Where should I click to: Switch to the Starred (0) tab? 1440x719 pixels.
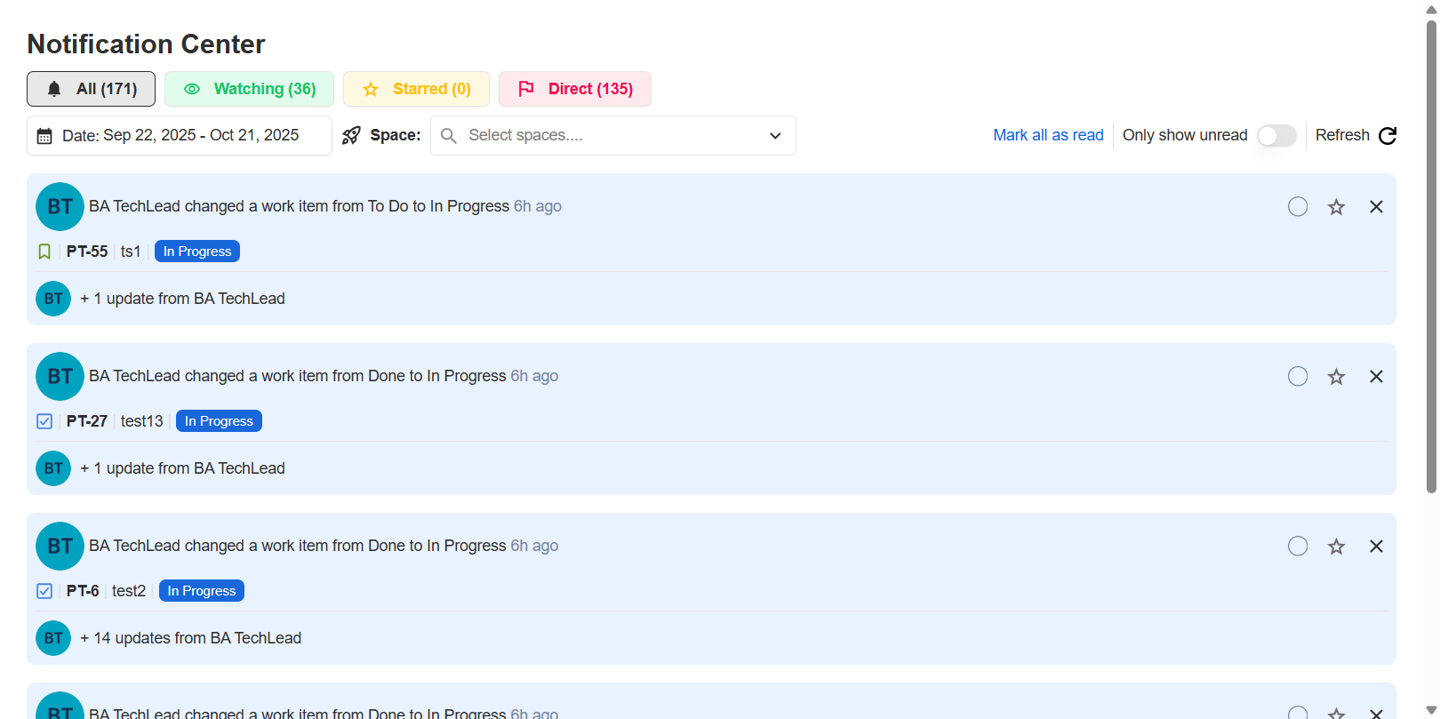416,89
